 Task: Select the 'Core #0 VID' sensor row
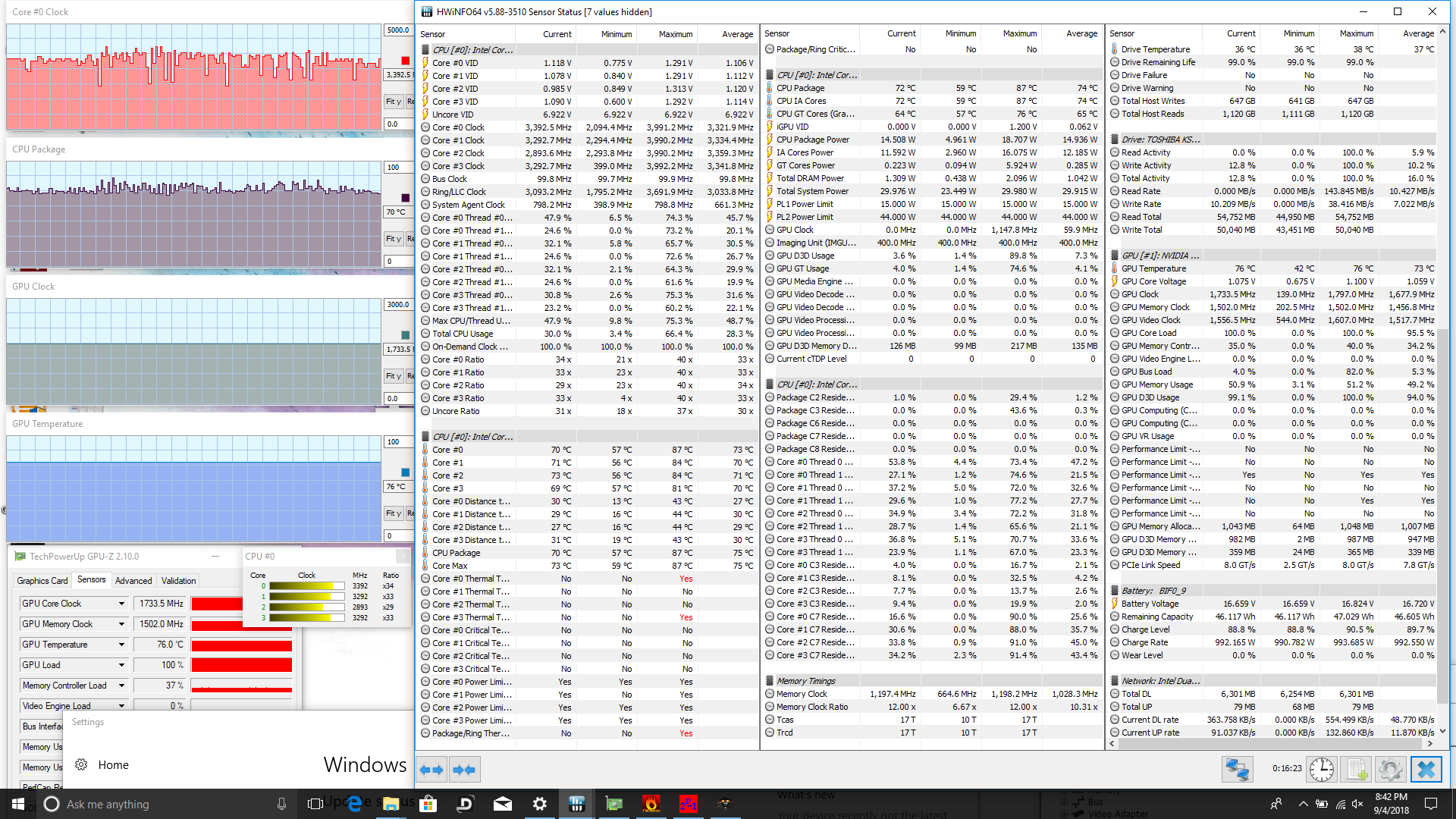(x=588, y=63)
